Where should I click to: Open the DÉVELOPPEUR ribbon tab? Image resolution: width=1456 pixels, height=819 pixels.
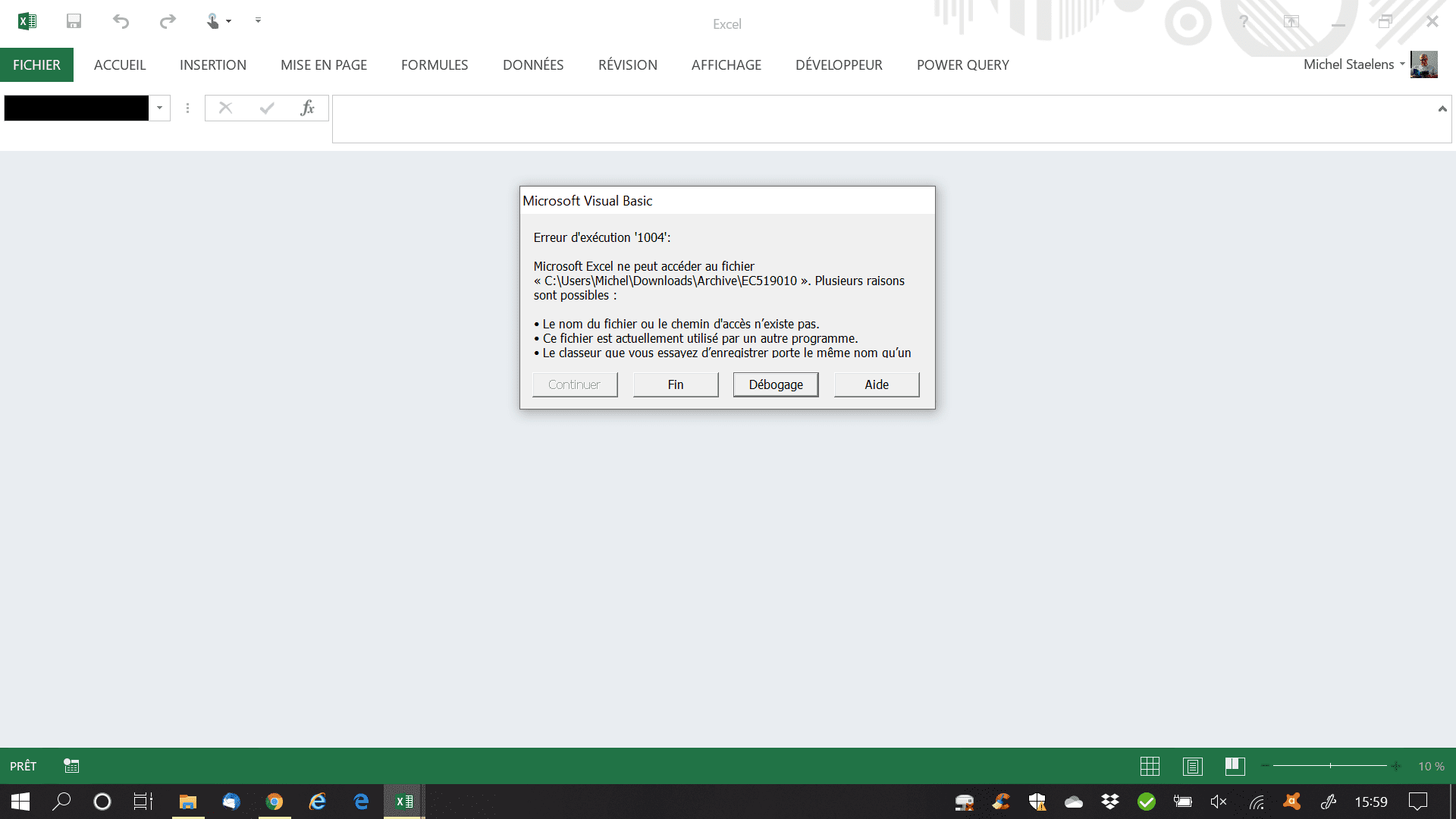(x=839, y=65)
